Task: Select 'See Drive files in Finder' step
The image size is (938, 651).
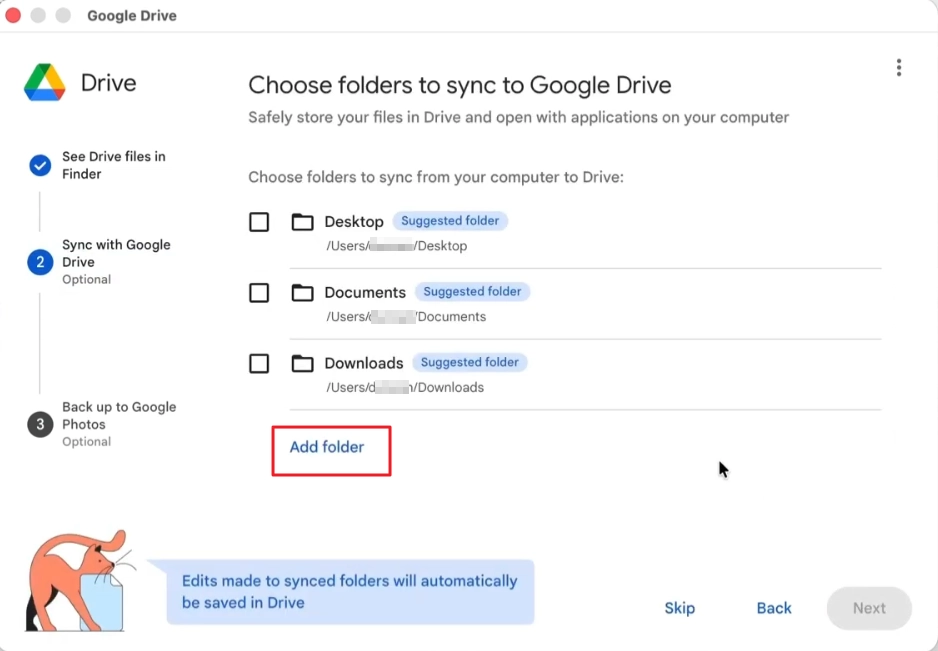Action: coord(114,165)
